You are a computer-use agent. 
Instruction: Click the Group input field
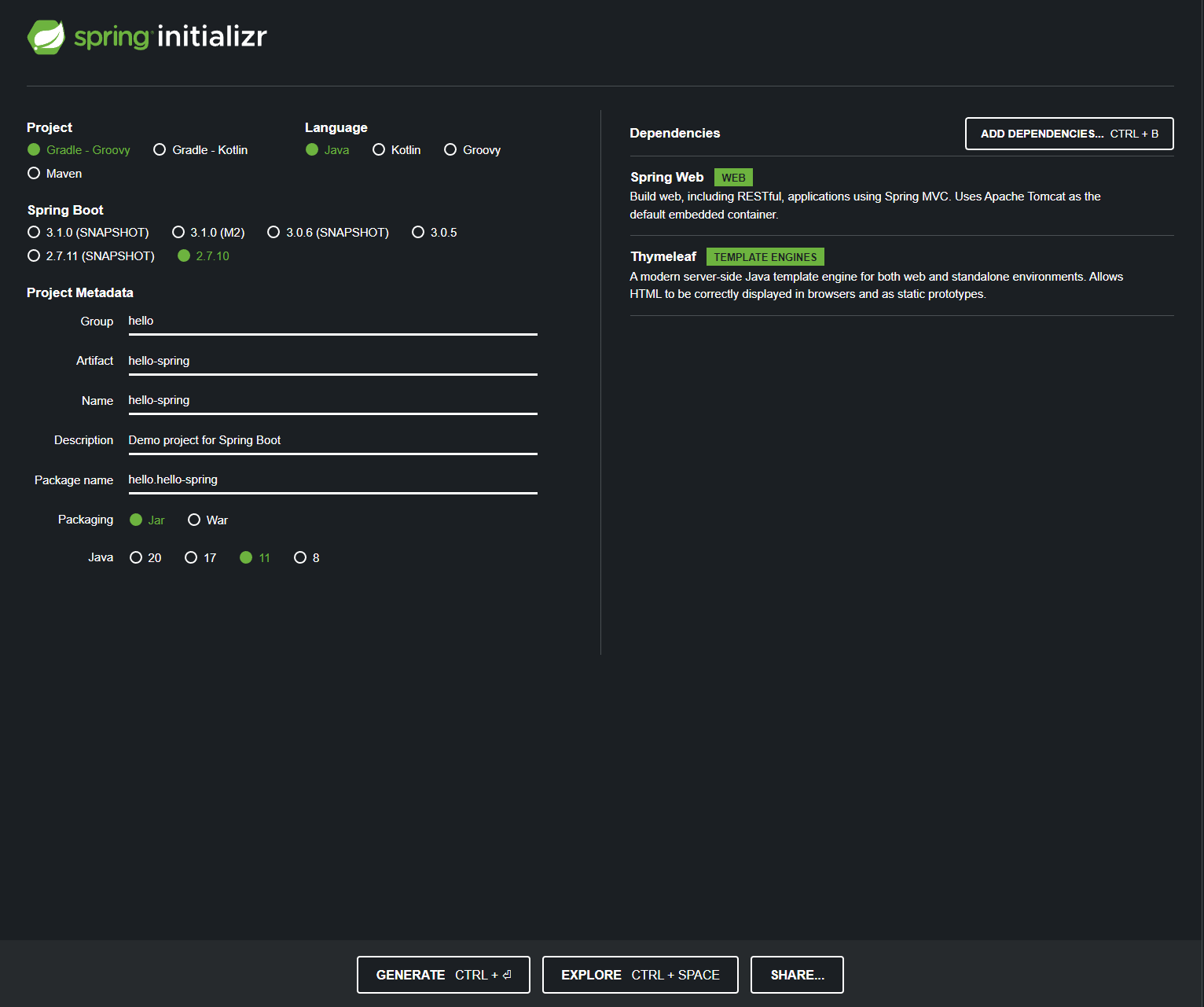point(333,322)
